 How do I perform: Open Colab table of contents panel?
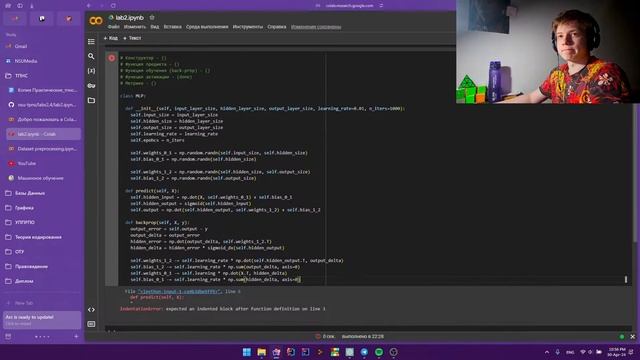click(91, 42)
